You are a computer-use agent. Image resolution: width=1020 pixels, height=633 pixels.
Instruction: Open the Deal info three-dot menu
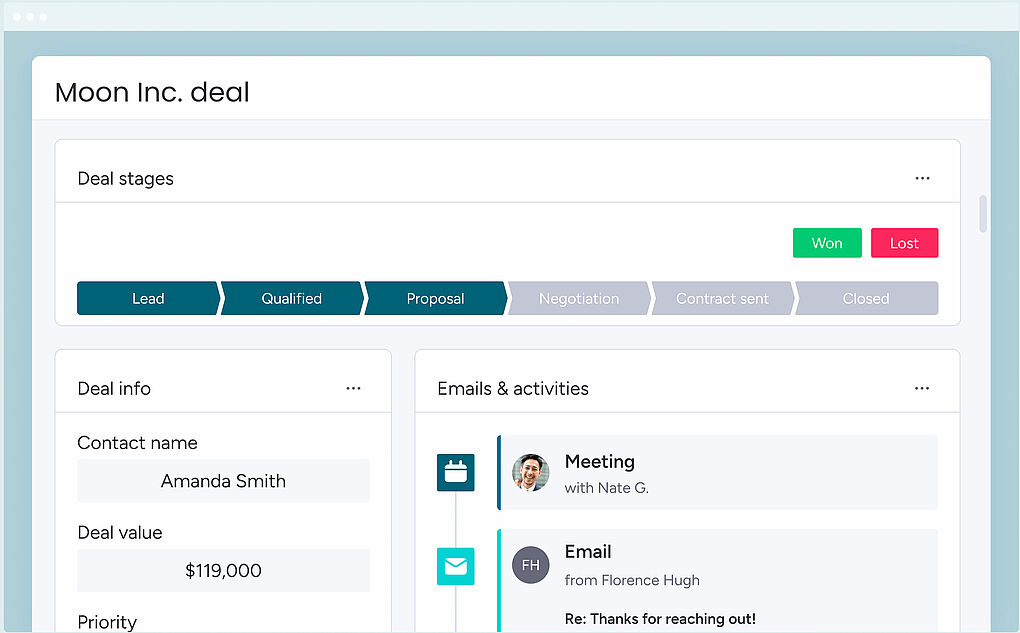353,388
